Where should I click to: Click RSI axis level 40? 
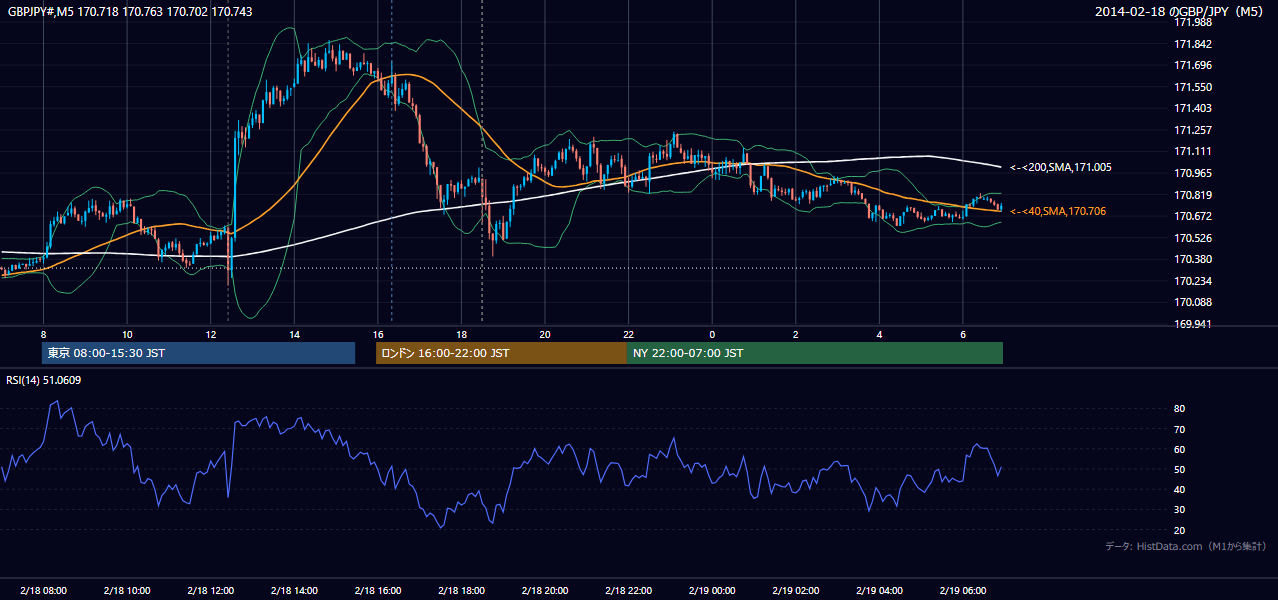click(1180, 490)
